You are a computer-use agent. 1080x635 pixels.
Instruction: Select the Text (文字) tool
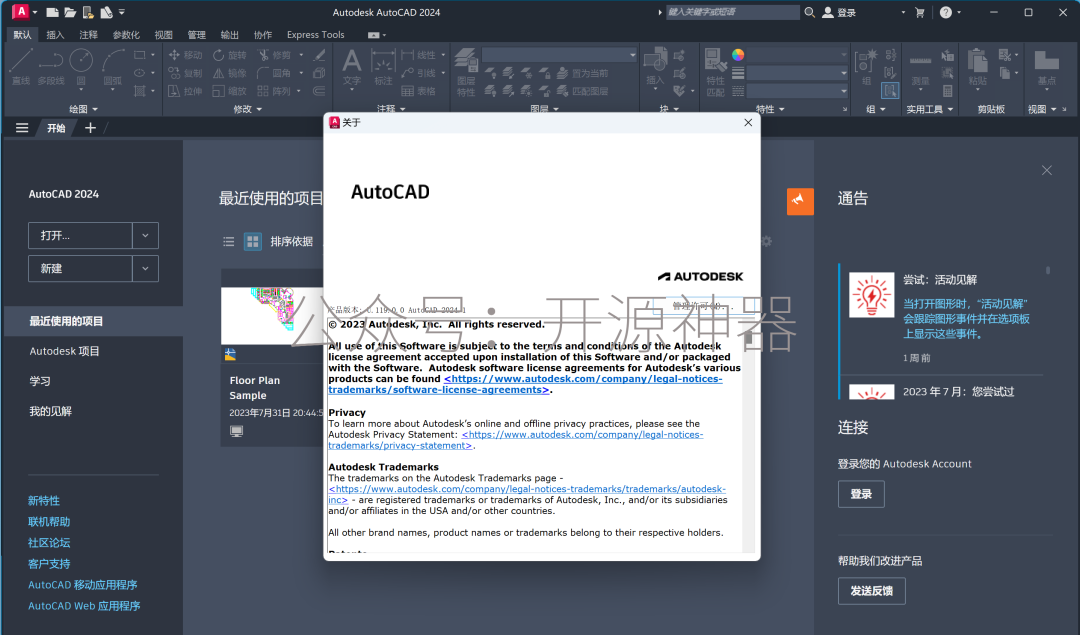click(x=352, y=67)
